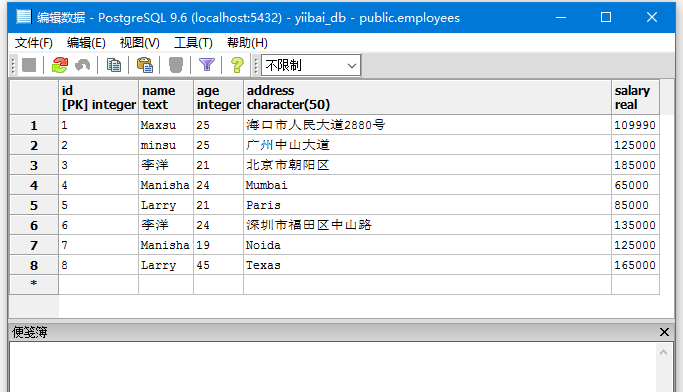Viewport: 683px width, 392px height.
Task: Click scroll up arrow in scratch pad
Action: point(663,352)
